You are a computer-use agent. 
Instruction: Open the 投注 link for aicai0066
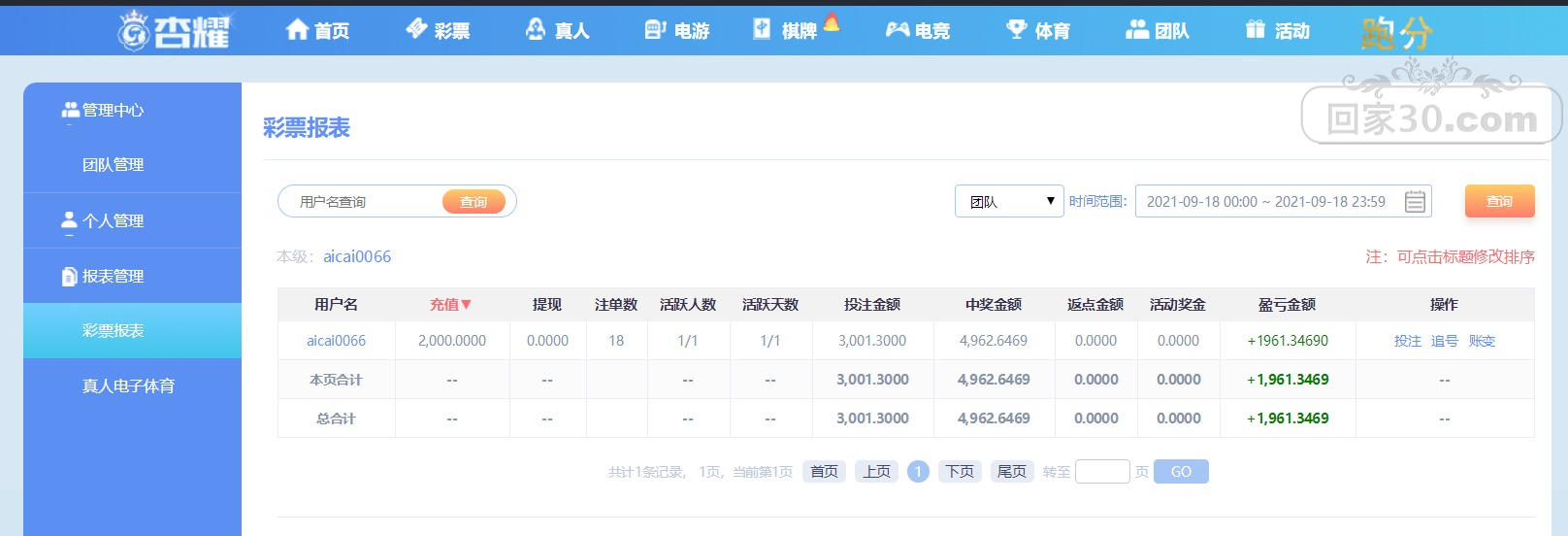[1407, 341]
